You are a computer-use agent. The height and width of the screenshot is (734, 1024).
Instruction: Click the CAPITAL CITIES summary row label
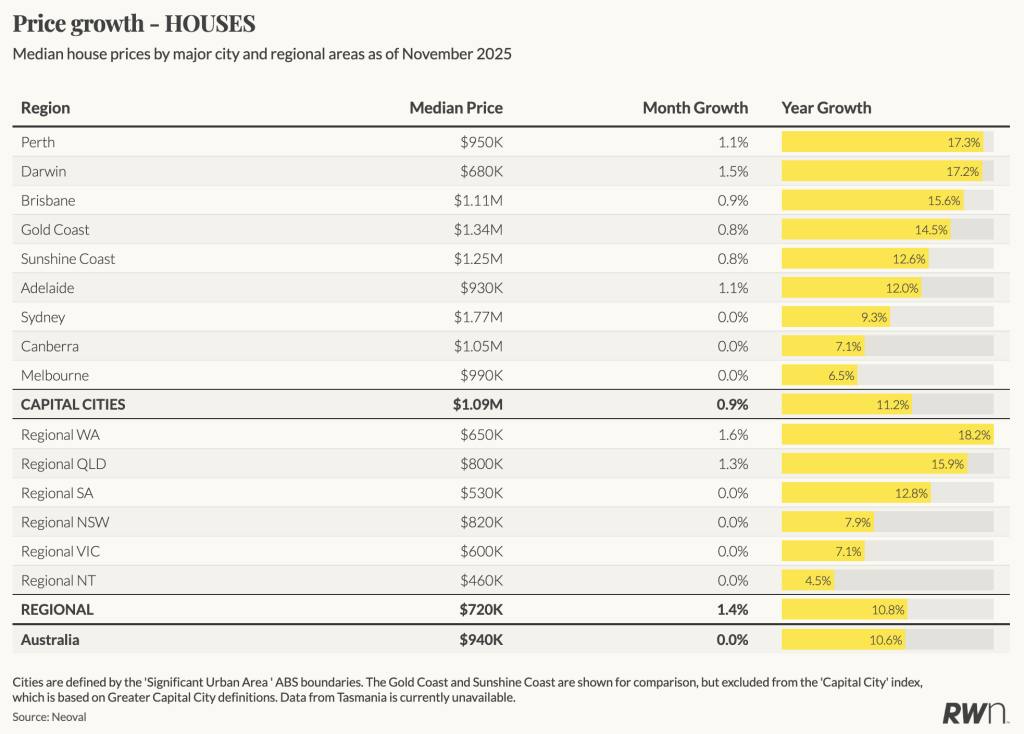(x=73, y=405)
